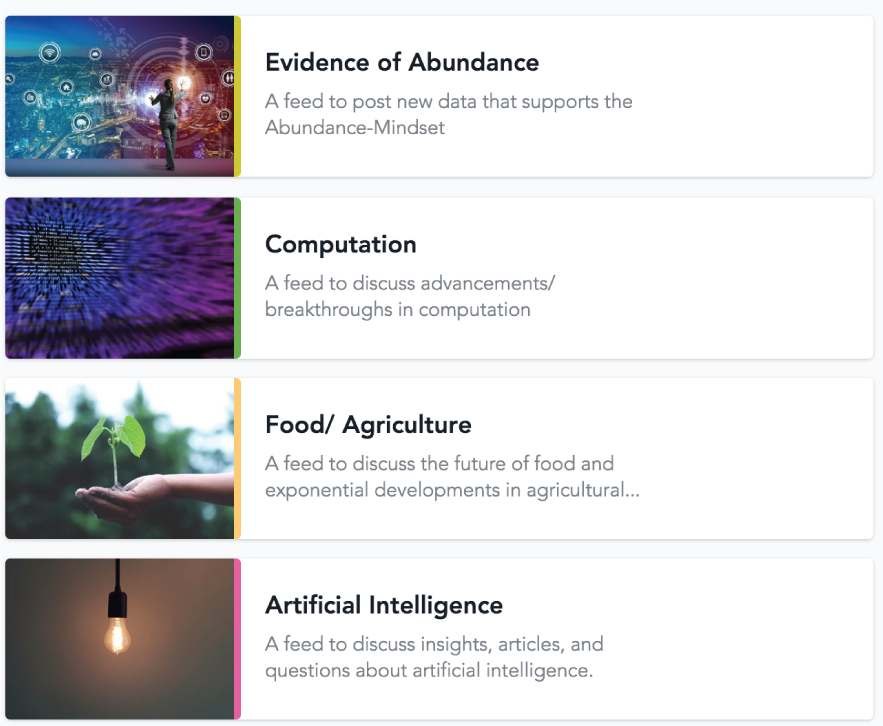The image size is (883, 726).
Task: Open the Food/ Agriculture feed title
Action: pyautogui.click(x=368, y=425)
